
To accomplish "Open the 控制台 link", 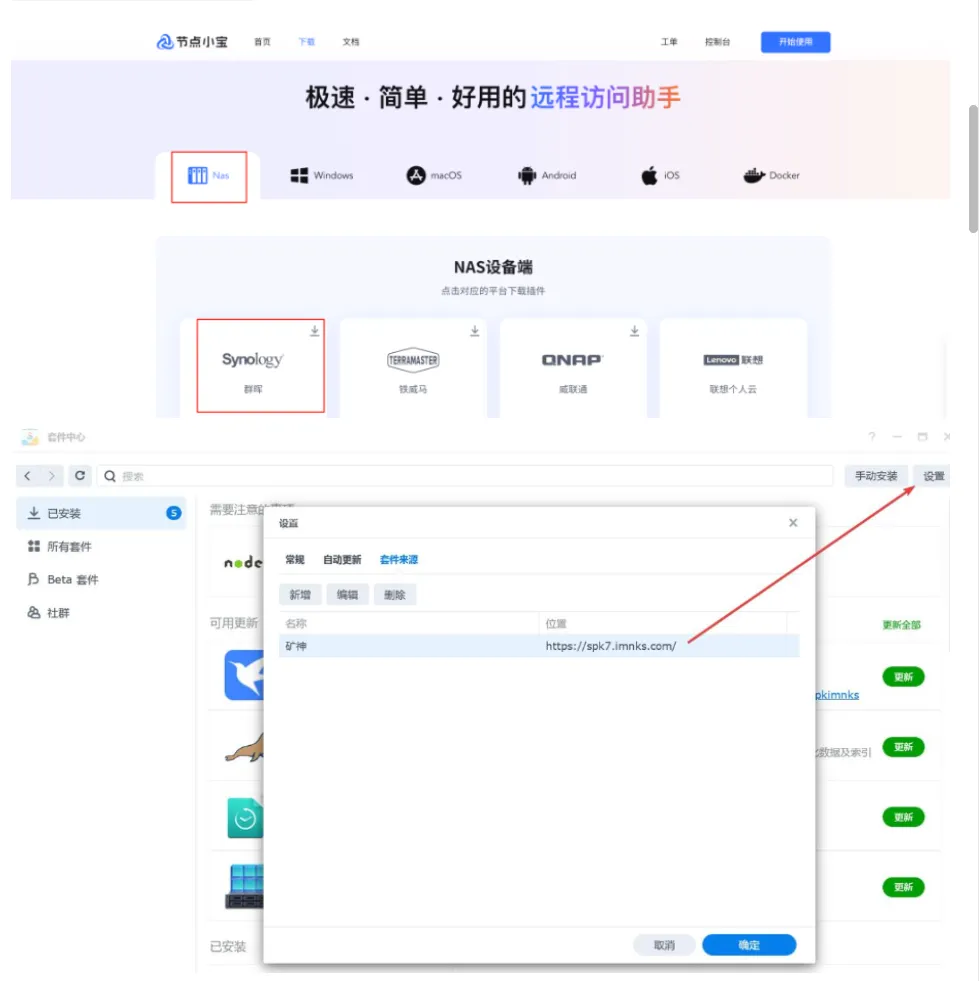I will (x=718, y=42).
